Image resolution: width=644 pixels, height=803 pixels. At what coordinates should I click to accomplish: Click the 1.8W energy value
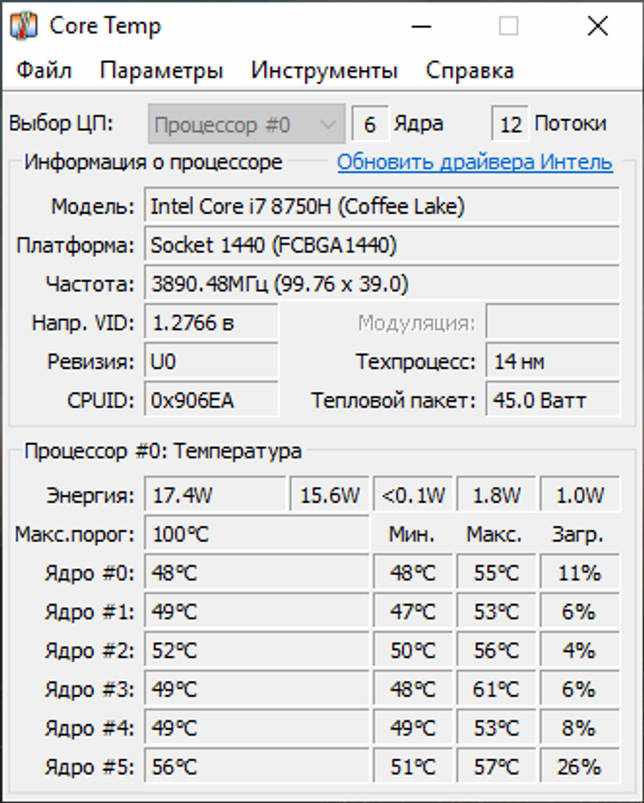[x=496, y=495]
